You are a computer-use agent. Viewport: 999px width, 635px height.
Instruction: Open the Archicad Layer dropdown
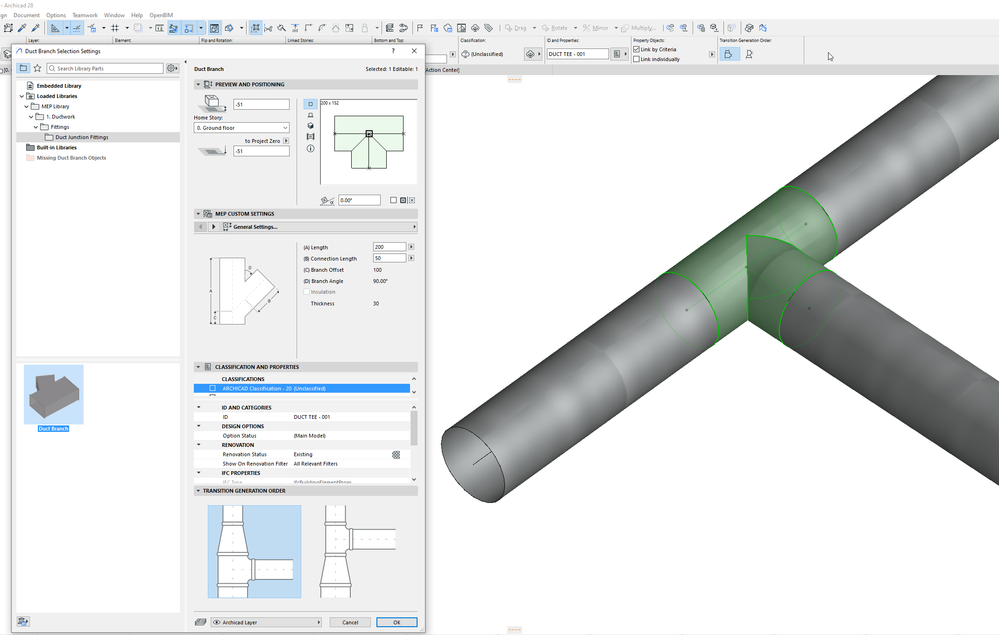(265, 622)
